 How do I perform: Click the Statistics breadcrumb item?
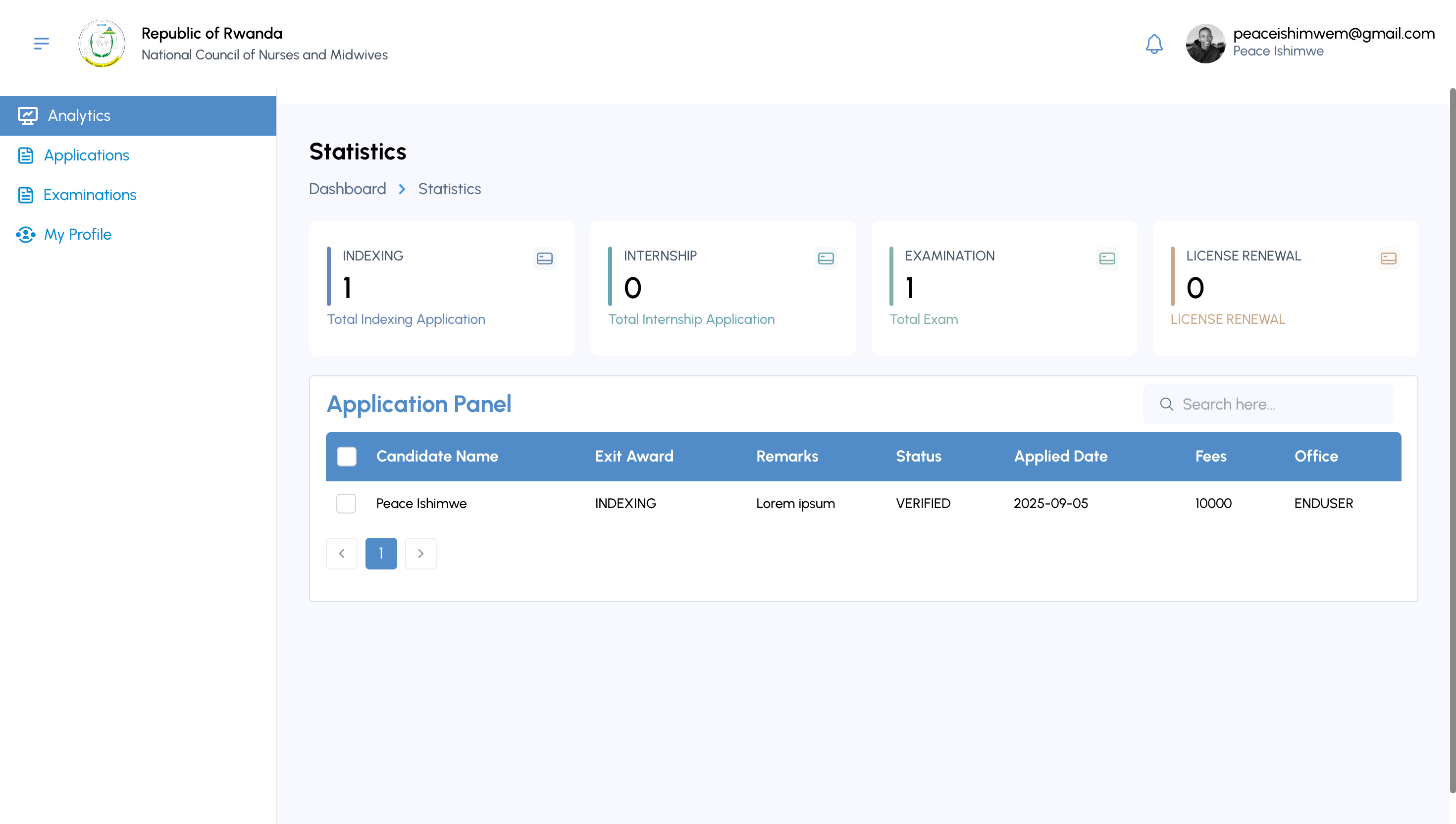449,189
